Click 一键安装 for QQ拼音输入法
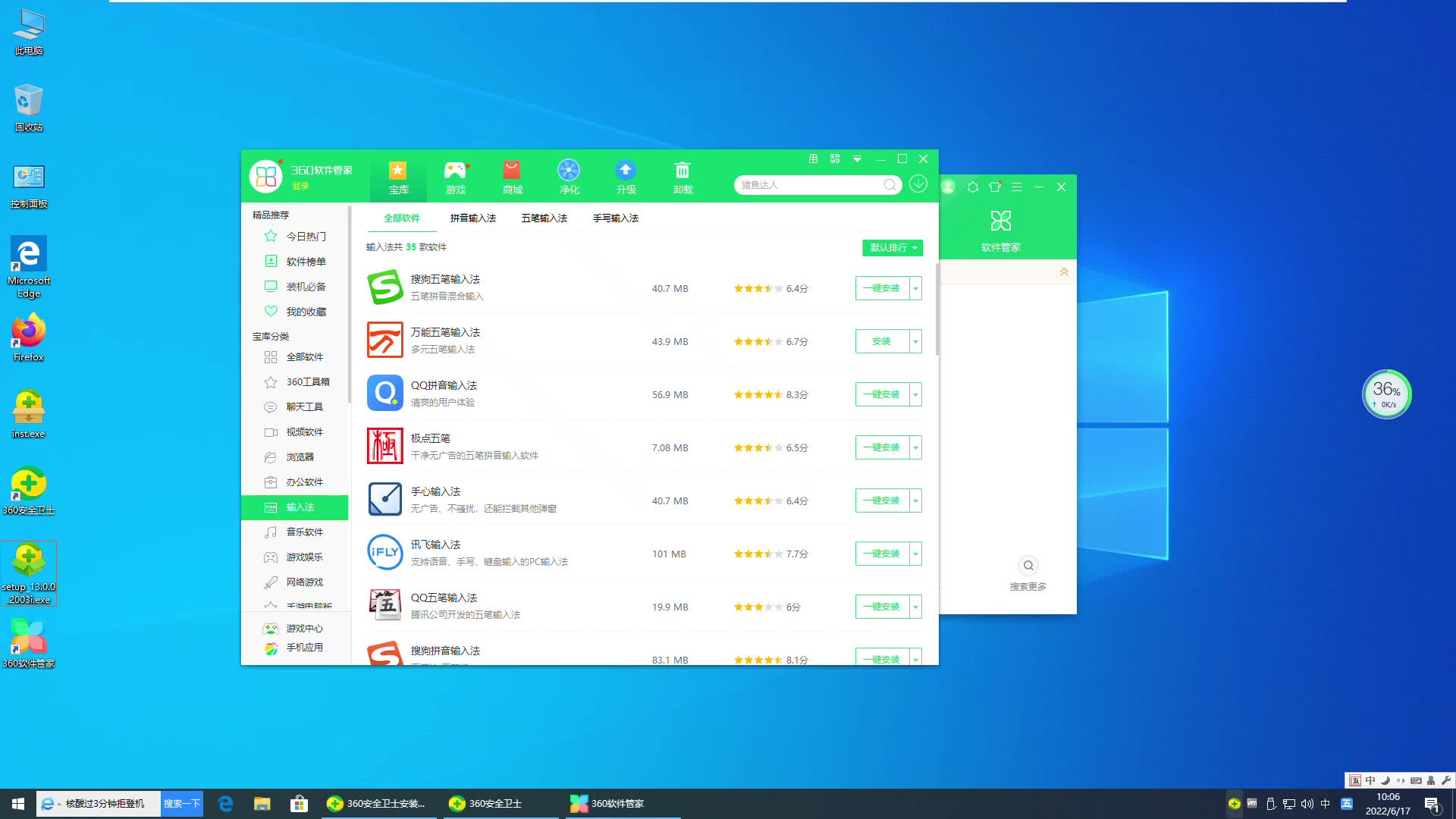The width and height of the screenshot is (1456, 819). 882,394
